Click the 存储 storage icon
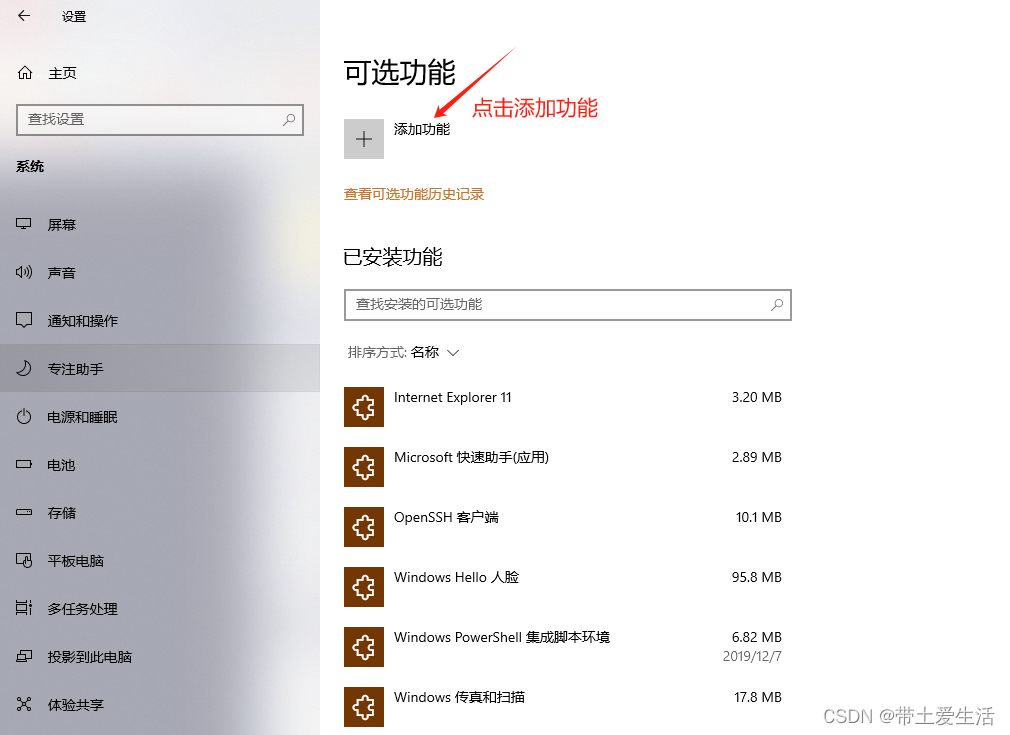 (24, 512)
